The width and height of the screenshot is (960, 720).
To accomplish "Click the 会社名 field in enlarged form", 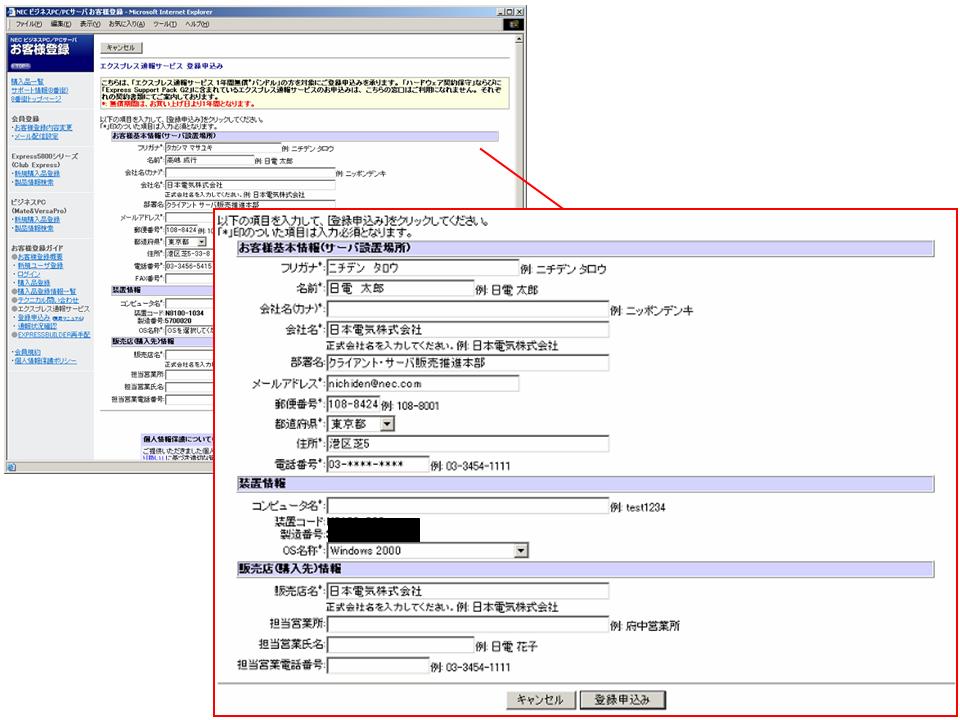I will click(468, 330).
